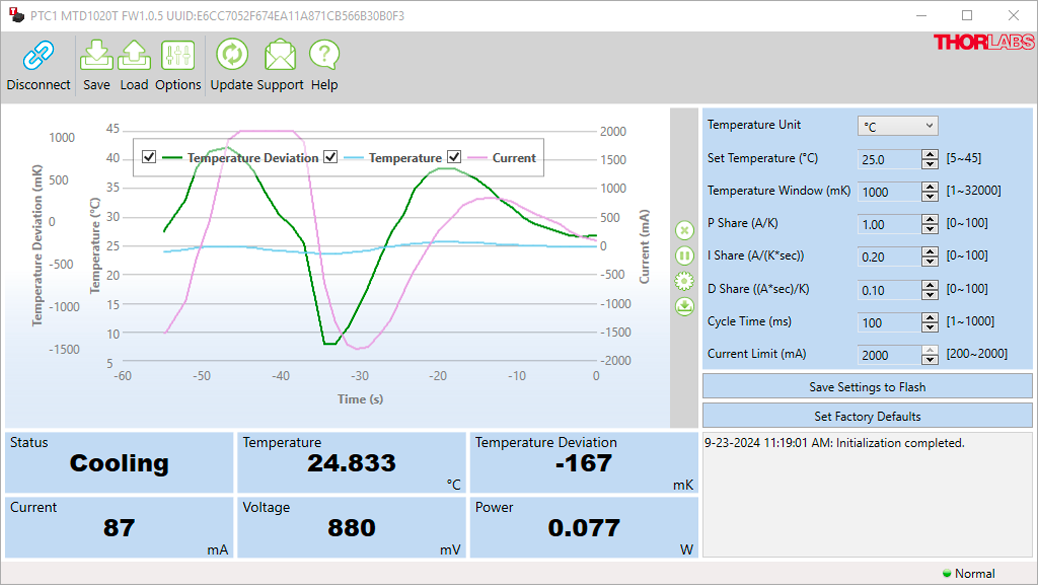Click the Update firmware icon

pos(232,55)
